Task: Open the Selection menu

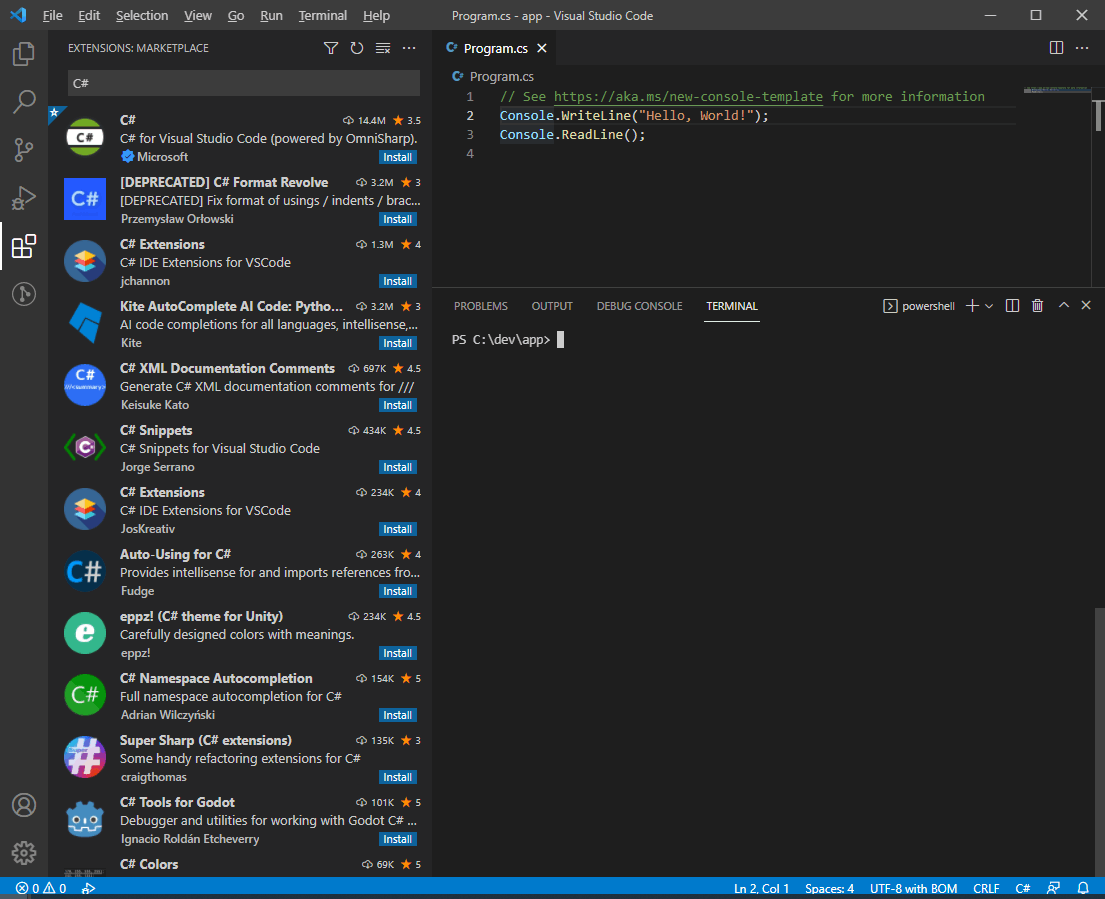Action: point(142,16)
